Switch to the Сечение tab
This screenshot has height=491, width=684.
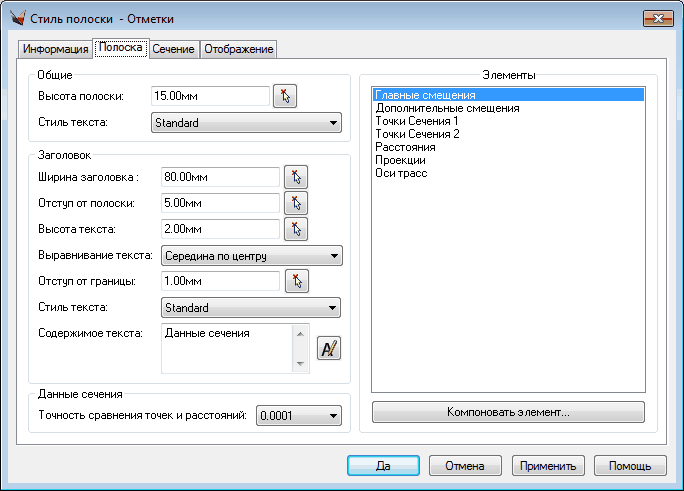click(x=173, y=49)
